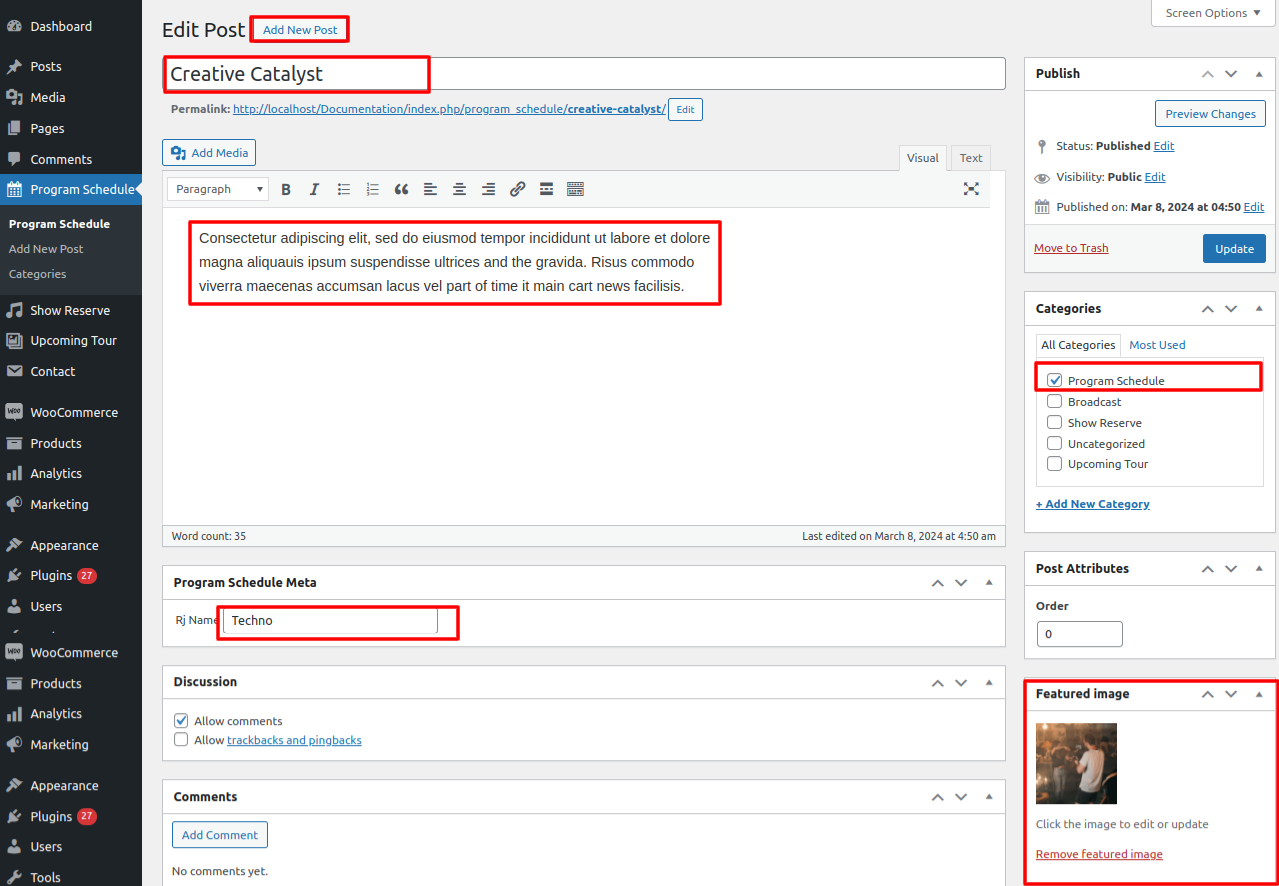Click the Insert link icon

click(x=517, y=189)
